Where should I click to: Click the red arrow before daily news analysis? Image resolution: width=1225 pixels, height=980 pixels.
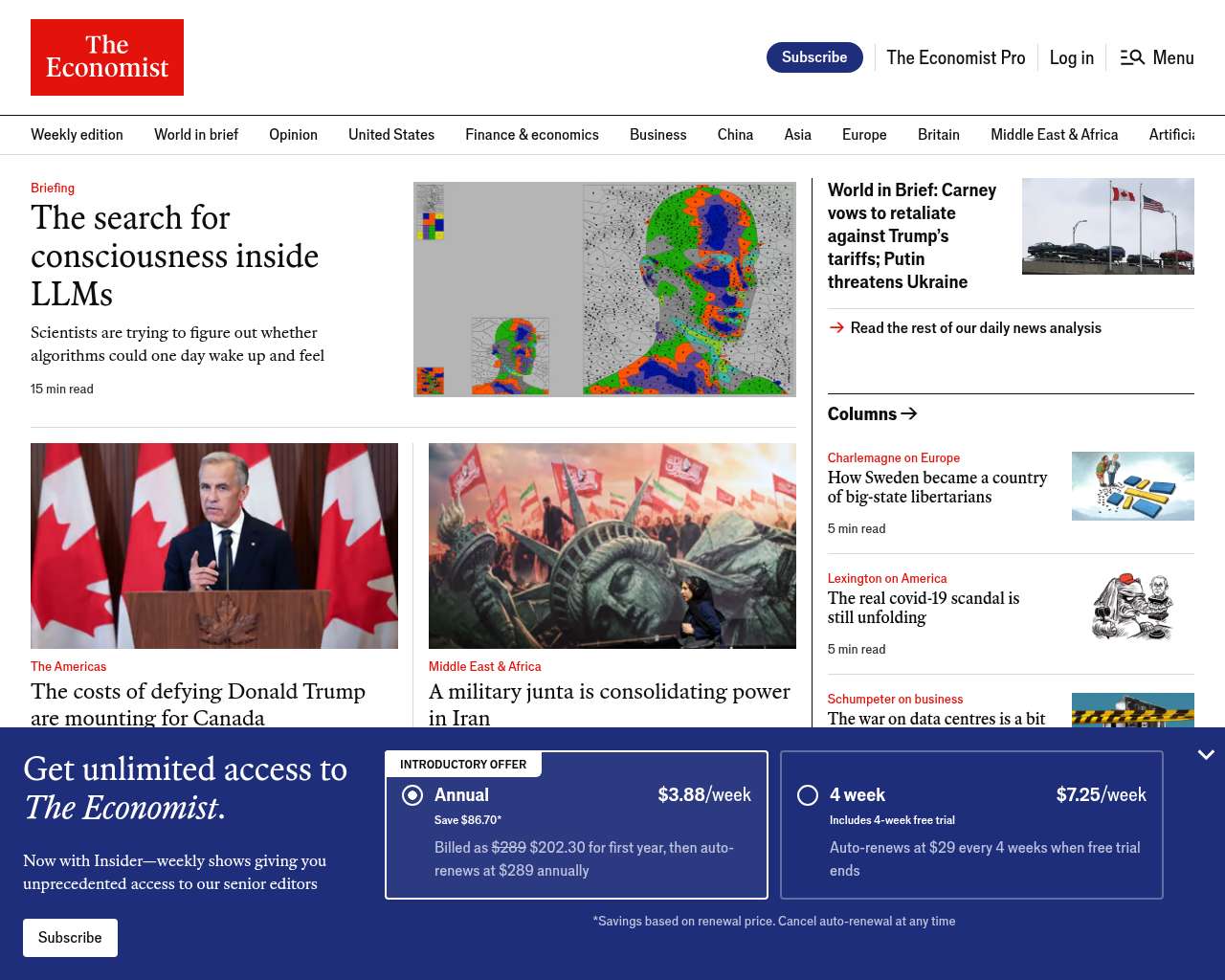point(836,327)
